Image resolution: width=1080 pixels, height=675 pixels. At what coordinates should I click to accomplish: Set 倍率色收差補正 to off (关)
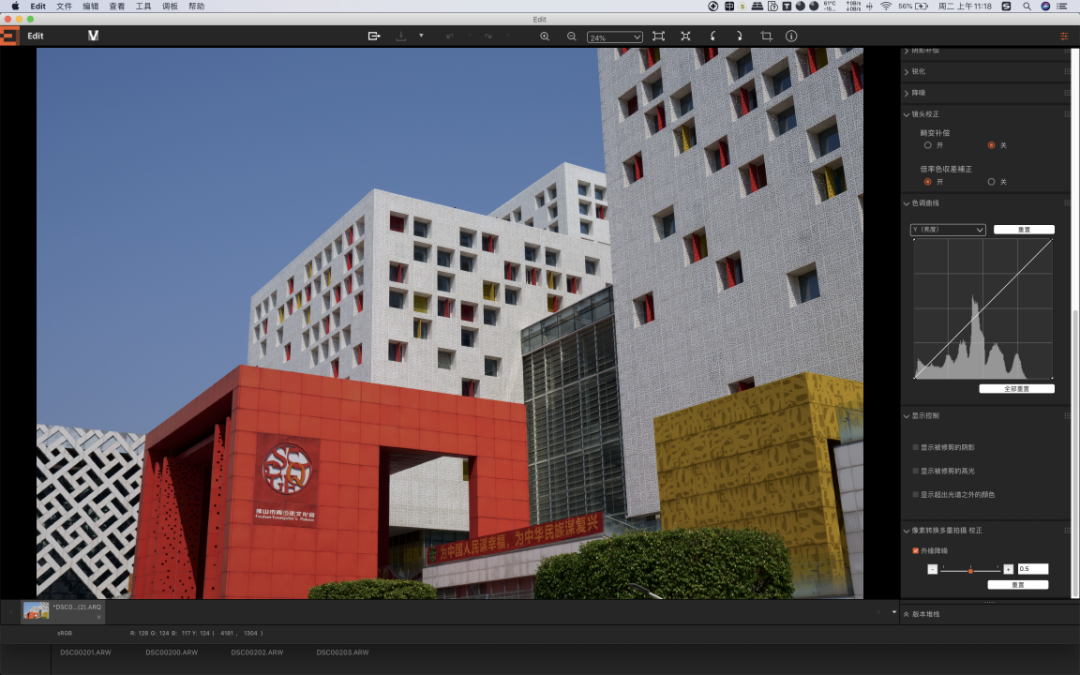point(991,182)
